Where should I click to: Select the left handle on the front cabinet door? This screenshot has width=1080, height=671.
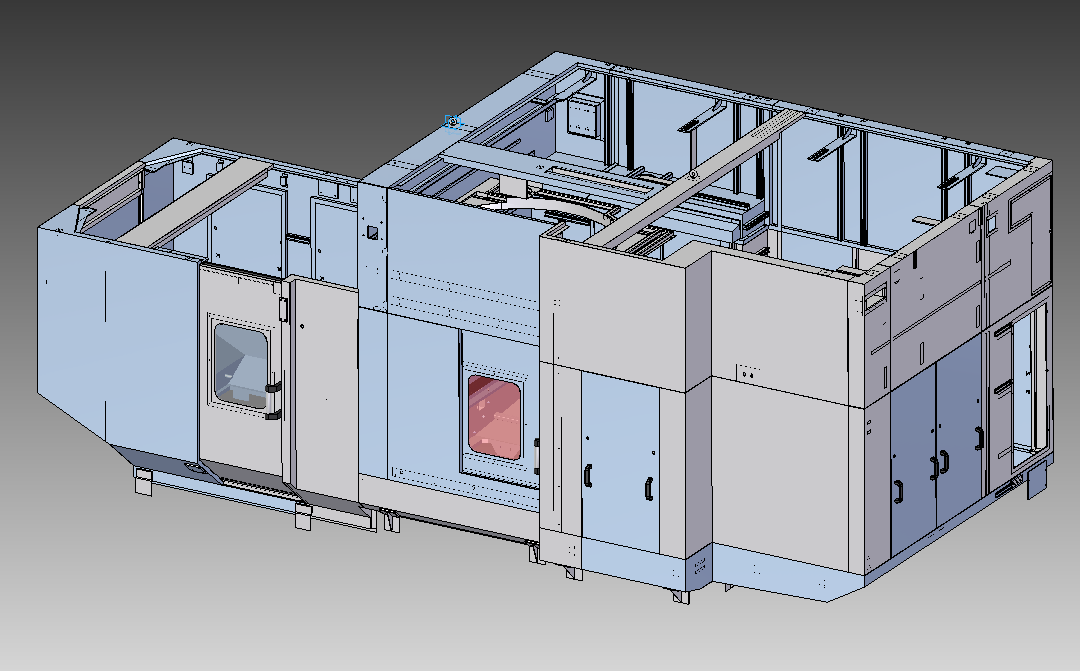tap(587, 476)
